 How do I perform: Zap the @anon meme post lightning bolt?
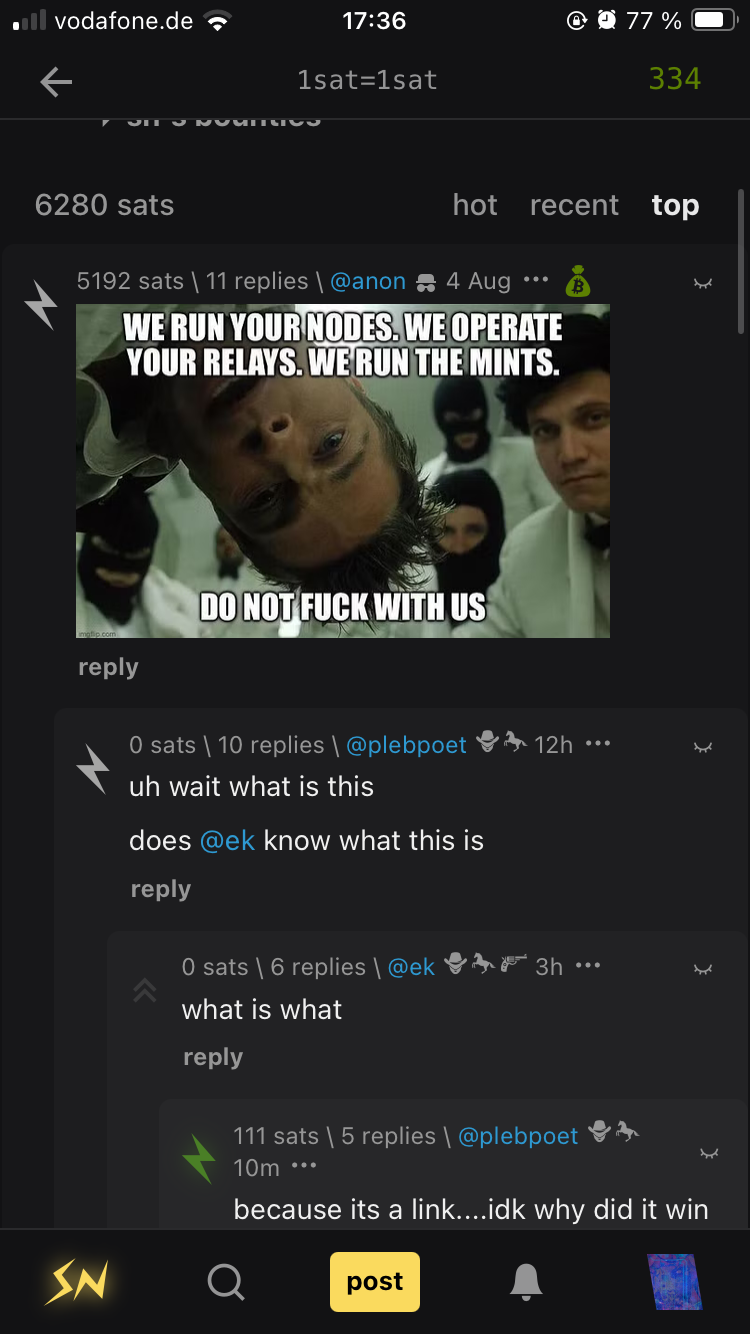[x=41, y=306]
